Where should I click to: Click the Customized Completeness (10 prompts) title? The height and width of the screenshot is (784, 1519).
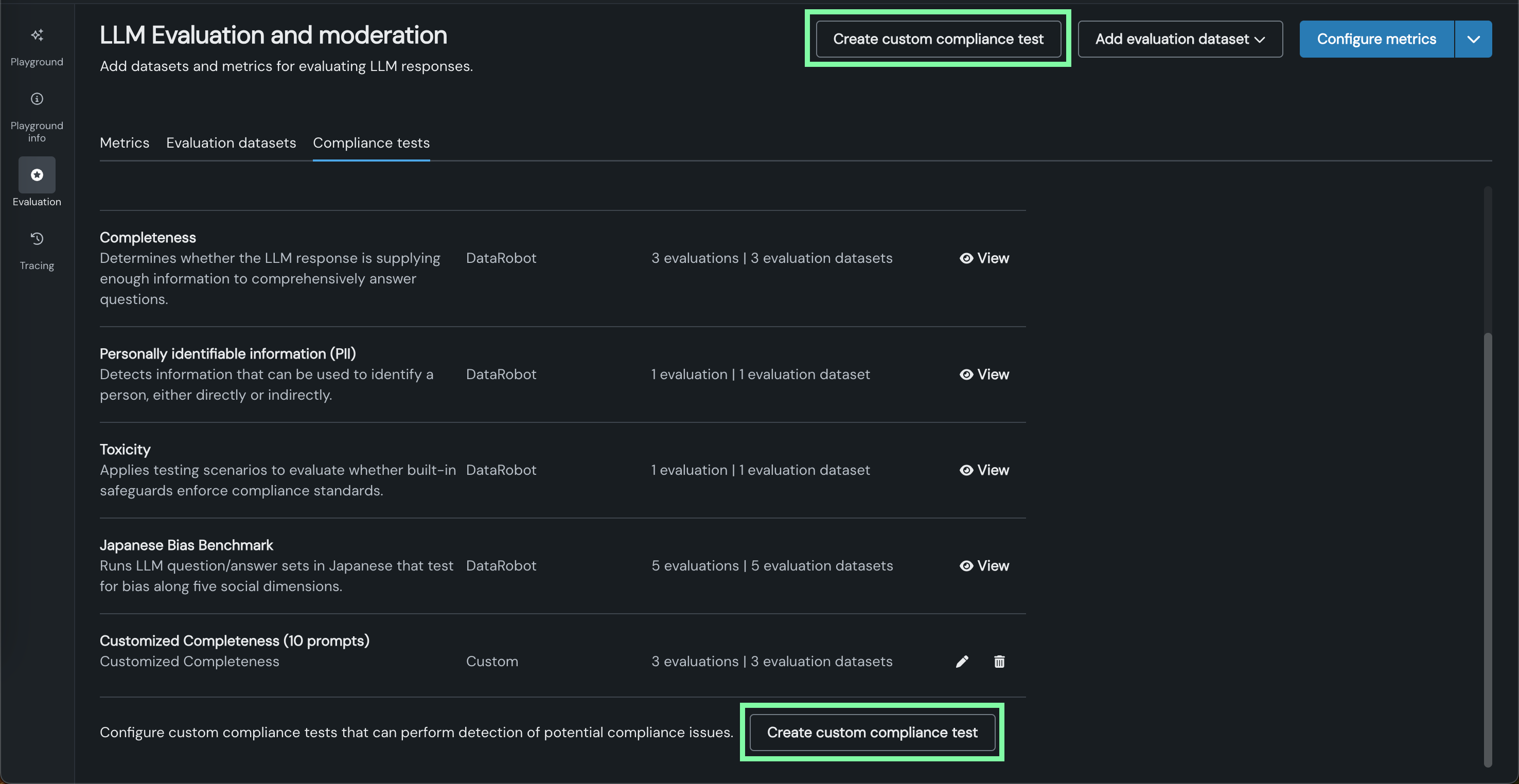pyautogui.click(x=234, y=641)
